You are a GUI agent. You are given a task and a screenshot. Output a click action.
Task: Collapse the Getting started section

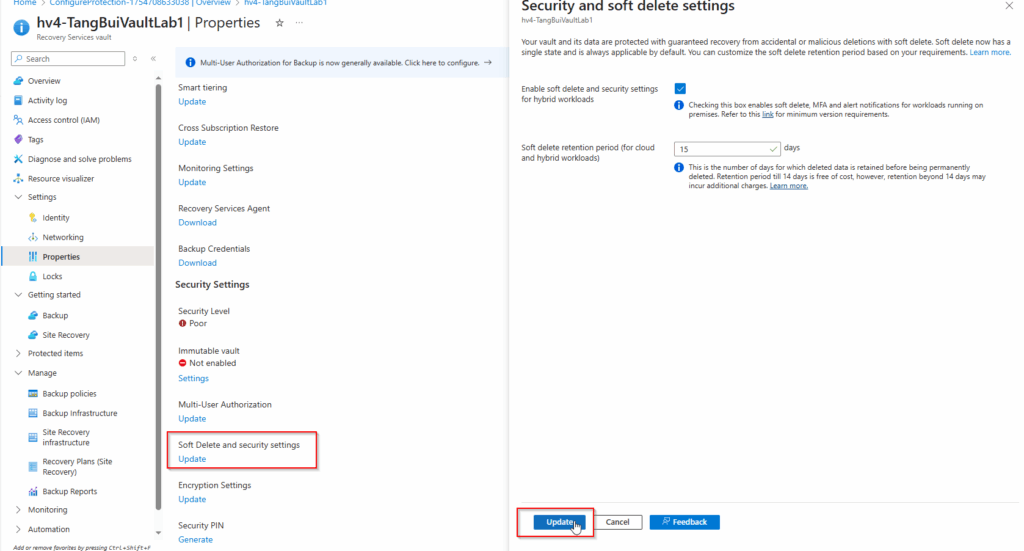point(18,295)
